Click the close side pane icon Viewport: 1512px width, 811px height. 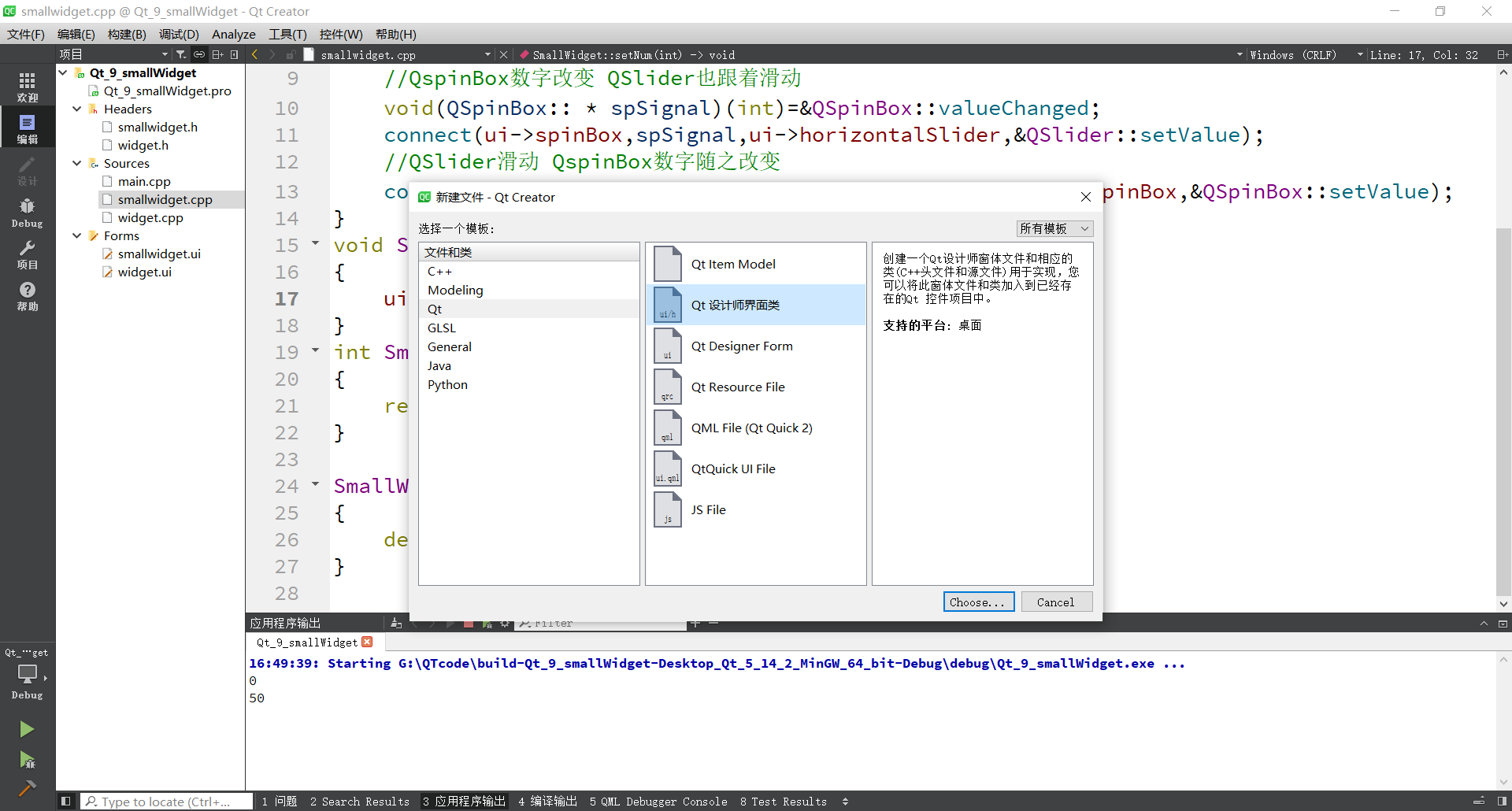point(234,54)
